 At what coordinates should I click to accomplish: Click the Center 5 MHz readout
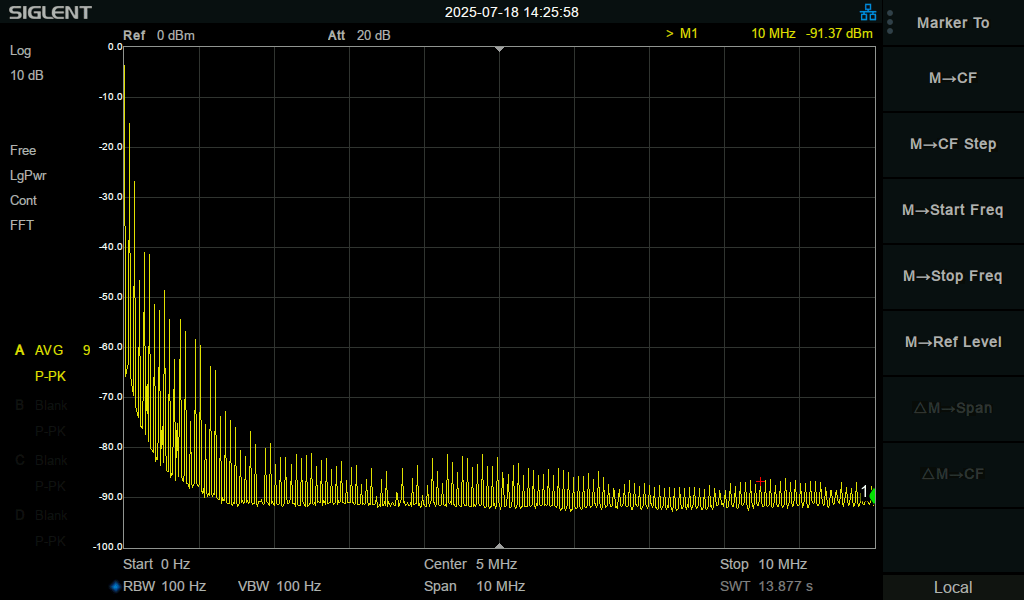(x=470, y=564)
